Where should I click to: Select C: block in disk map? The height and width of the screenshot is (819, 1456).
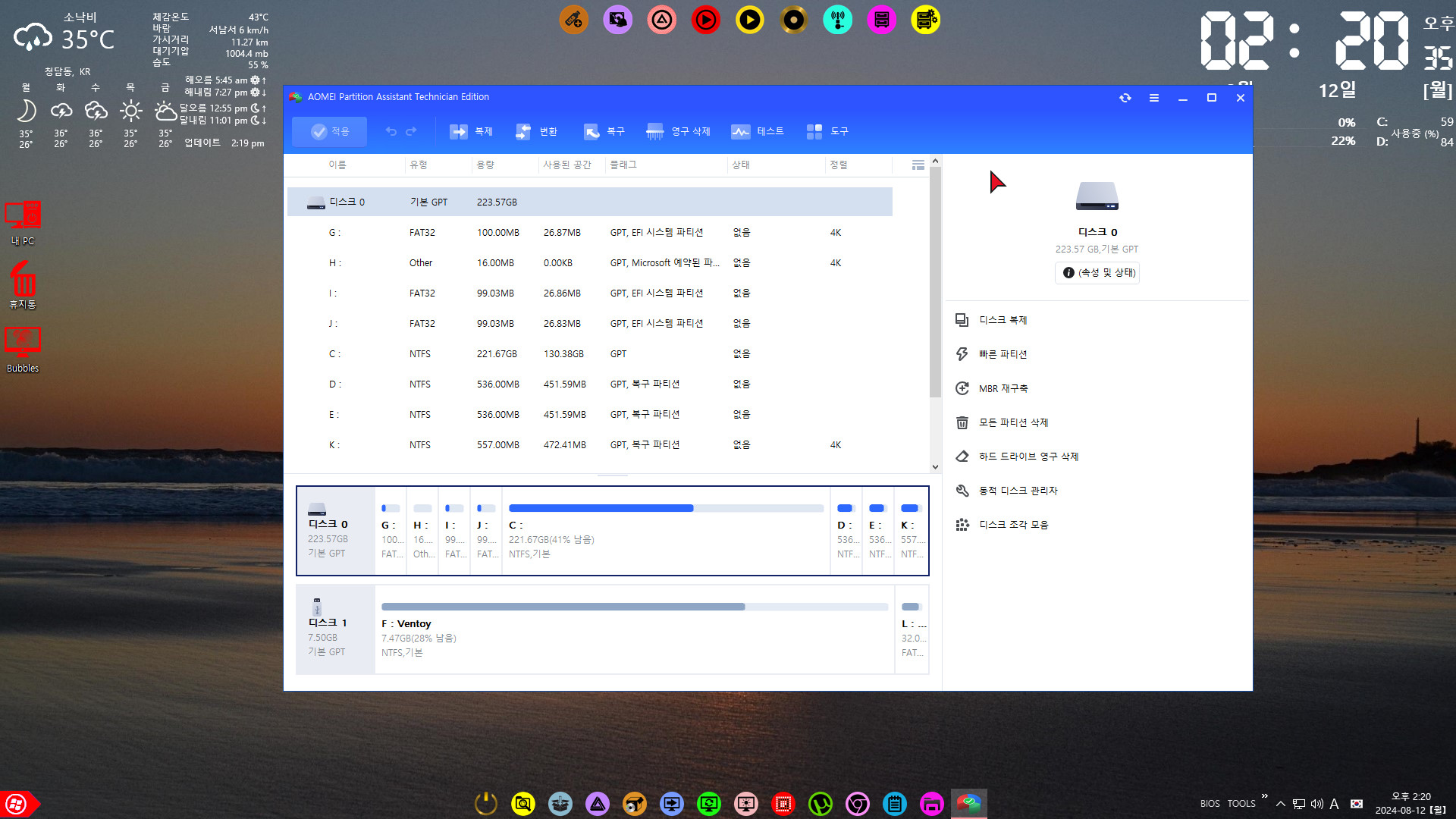point(666,531)
